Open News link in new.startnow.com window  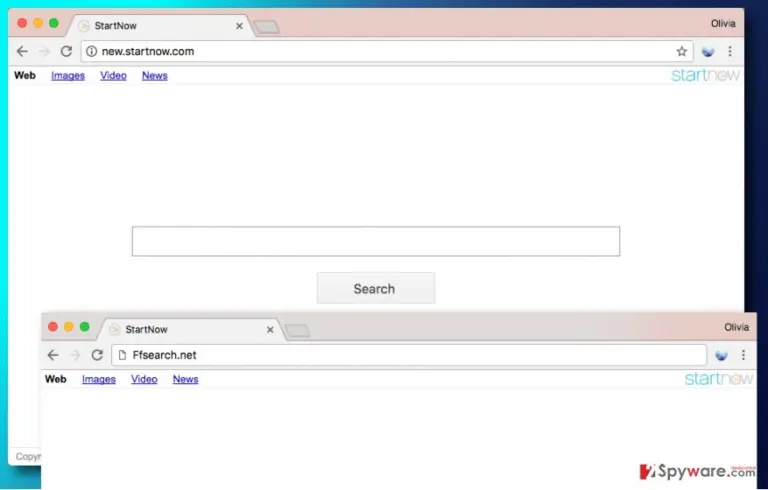(x=155, y=75)
